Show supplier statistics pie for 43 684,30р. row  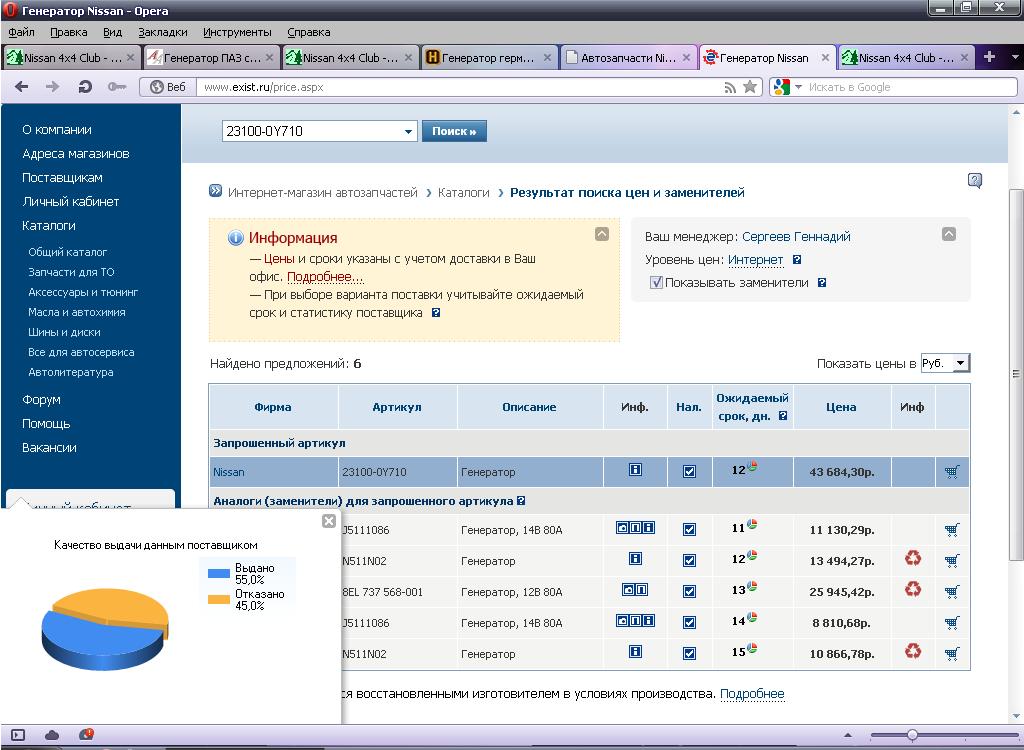752,466
